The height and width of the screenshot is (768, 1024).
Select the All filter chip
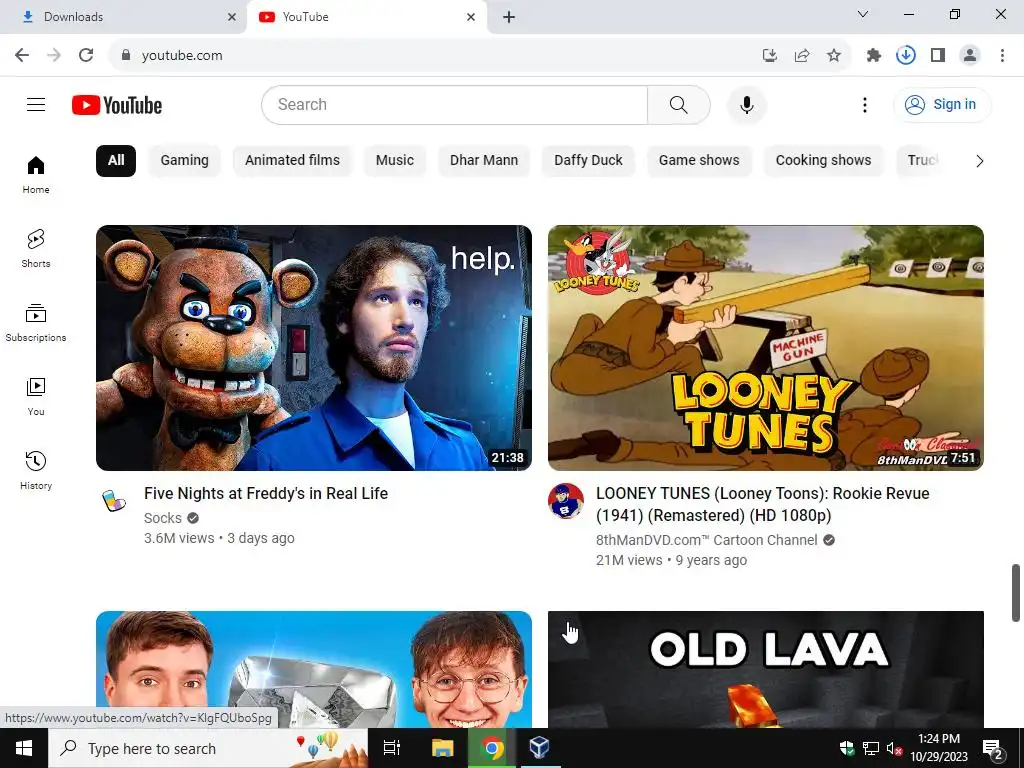point(116,161)
